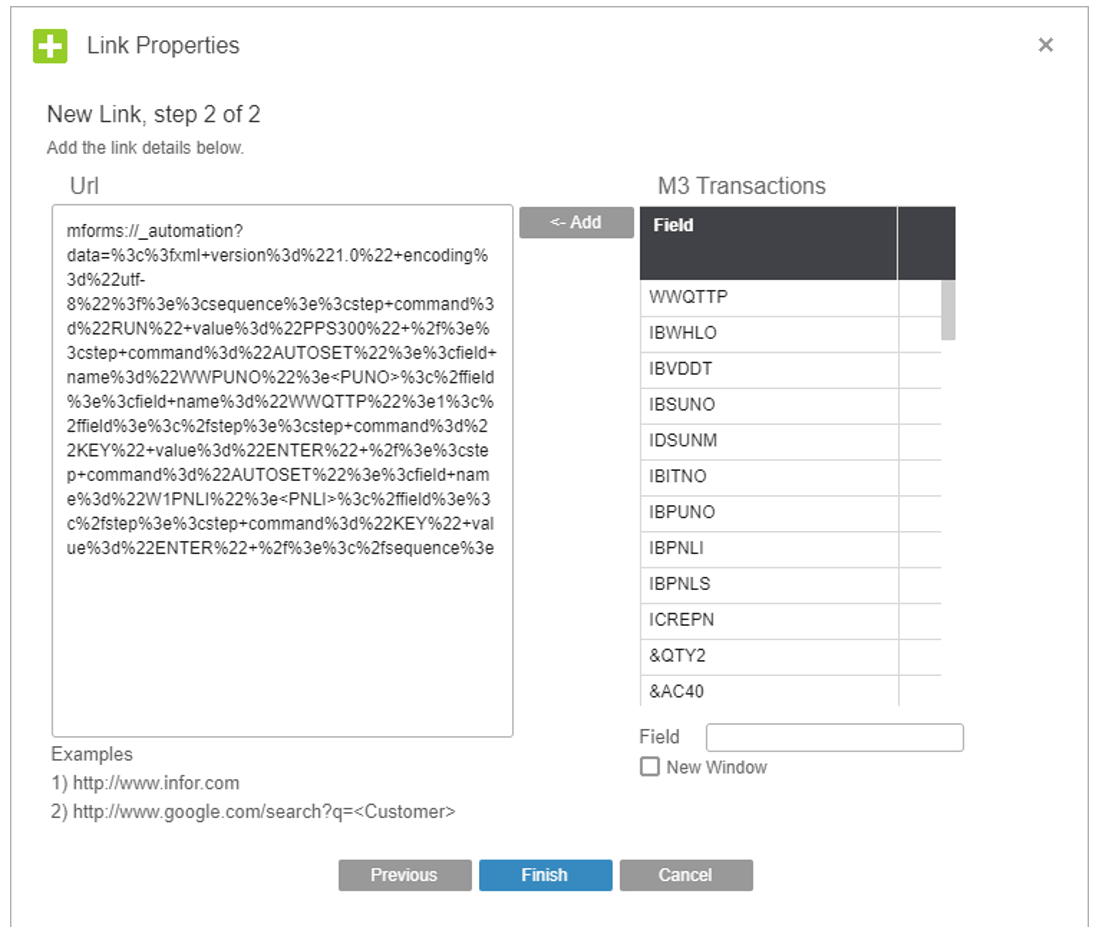Click the Add button to insert a field
The width and height of the screenshot is (1105, 932).
click(576, 222)
